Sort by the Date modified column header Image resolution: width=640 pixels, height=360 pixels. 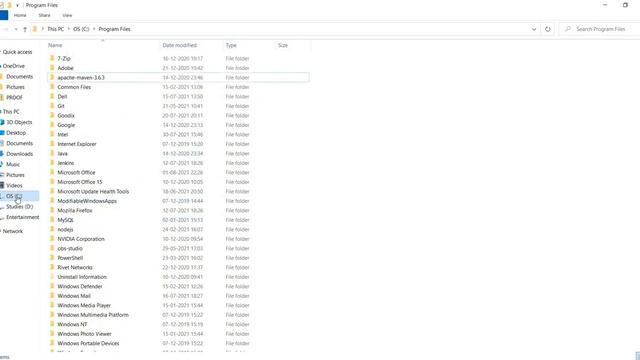(180, 45)
